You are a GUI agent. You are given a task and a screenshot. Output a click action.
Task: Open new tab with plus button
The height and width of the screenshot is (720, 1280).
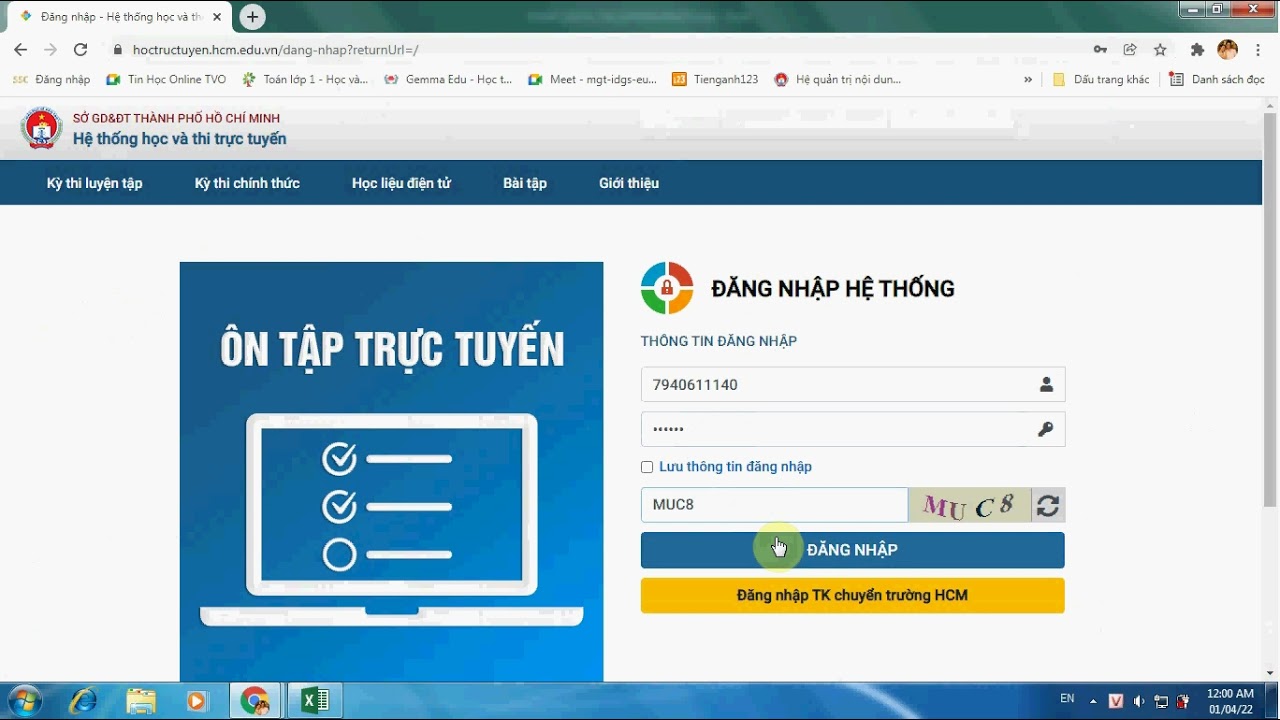[x=253, y=17]
